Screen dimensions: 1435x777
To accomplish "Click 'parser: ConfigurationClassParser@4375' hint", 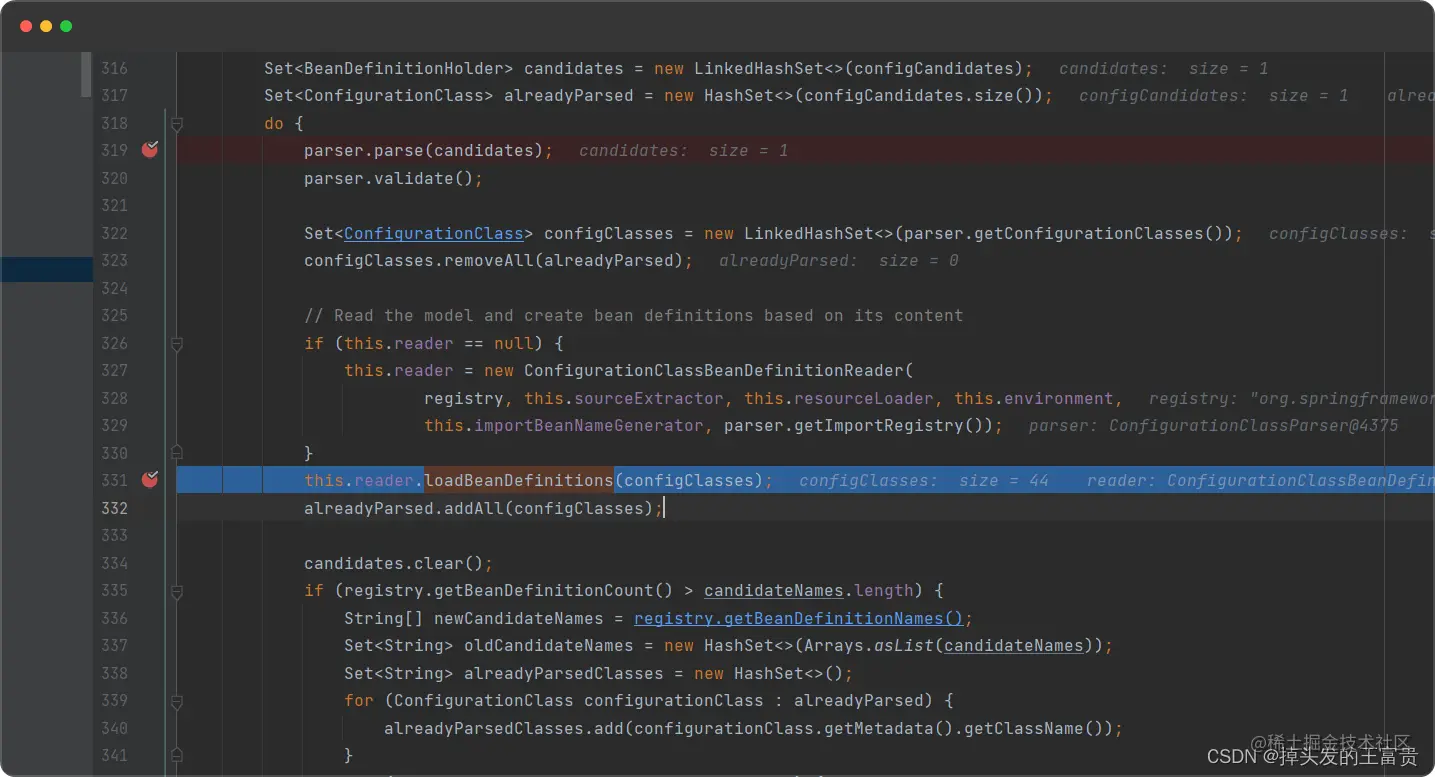I will coord(1214,425).
